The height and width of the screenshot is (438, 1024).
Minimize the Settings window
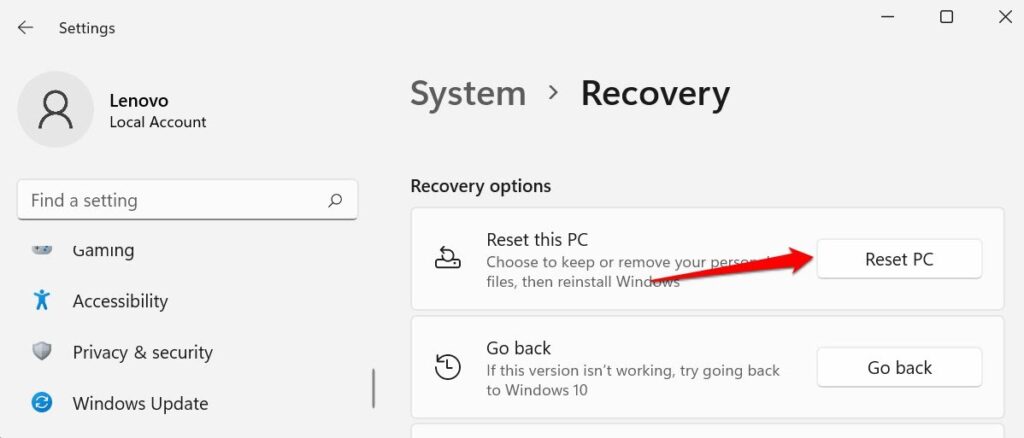click(x=888, y=17)
